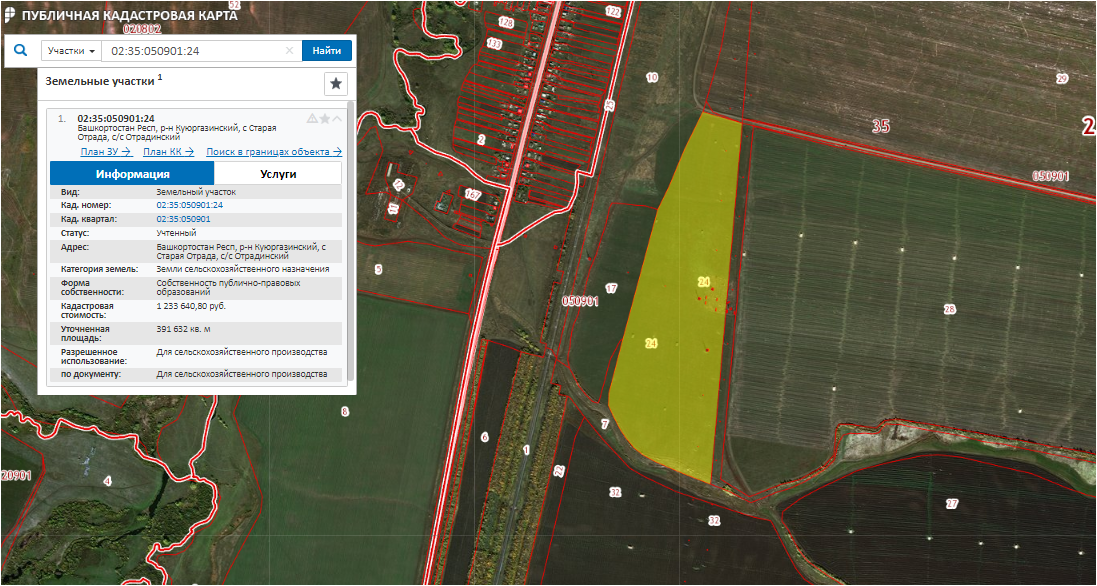Click the warning triangle icon in the result
The height and width of the screenshot is (586, 1097).
[312, 118]
